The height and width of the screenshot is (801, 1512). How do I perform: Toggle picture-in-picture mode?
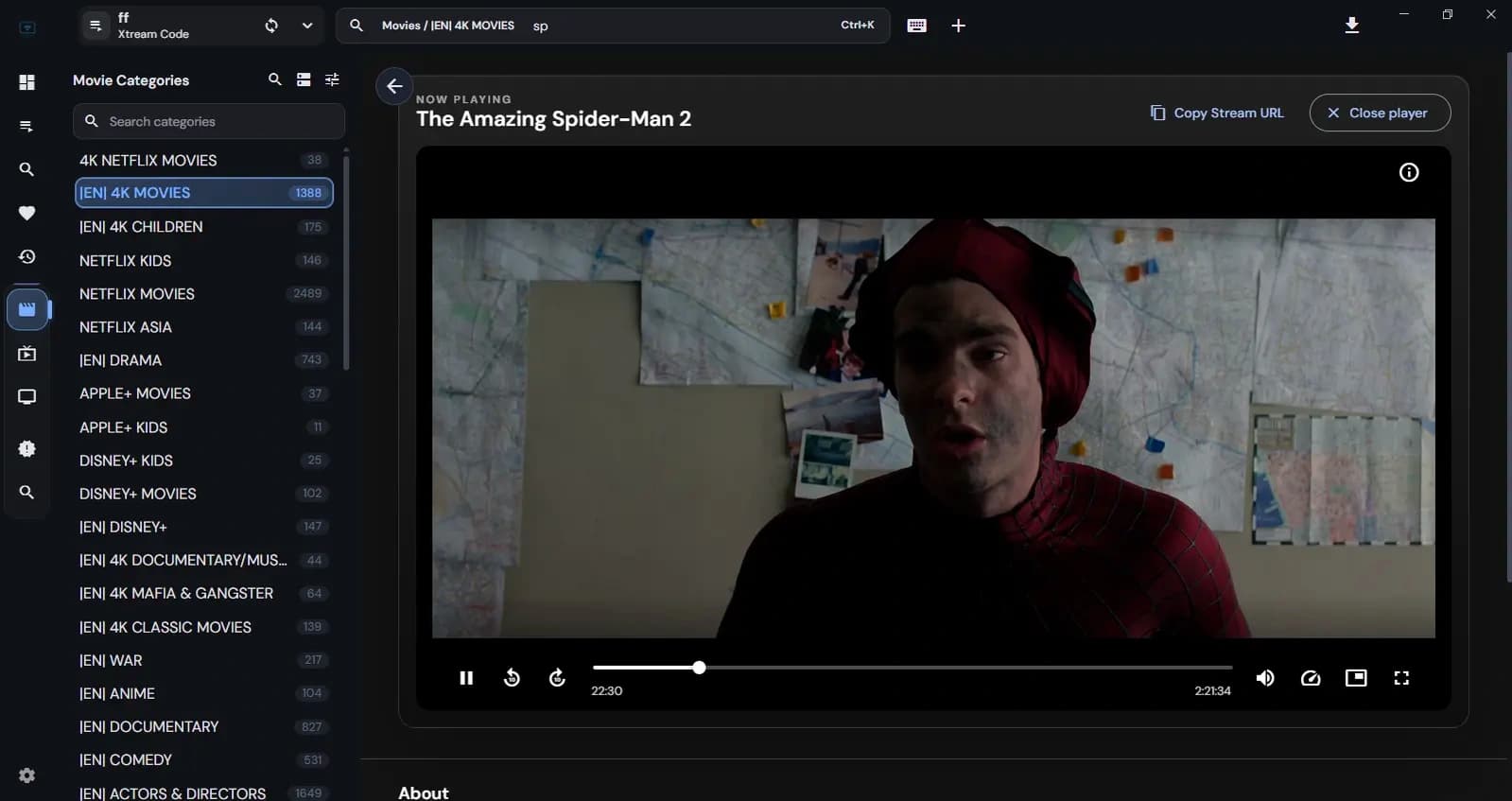tap(1356, 678)
